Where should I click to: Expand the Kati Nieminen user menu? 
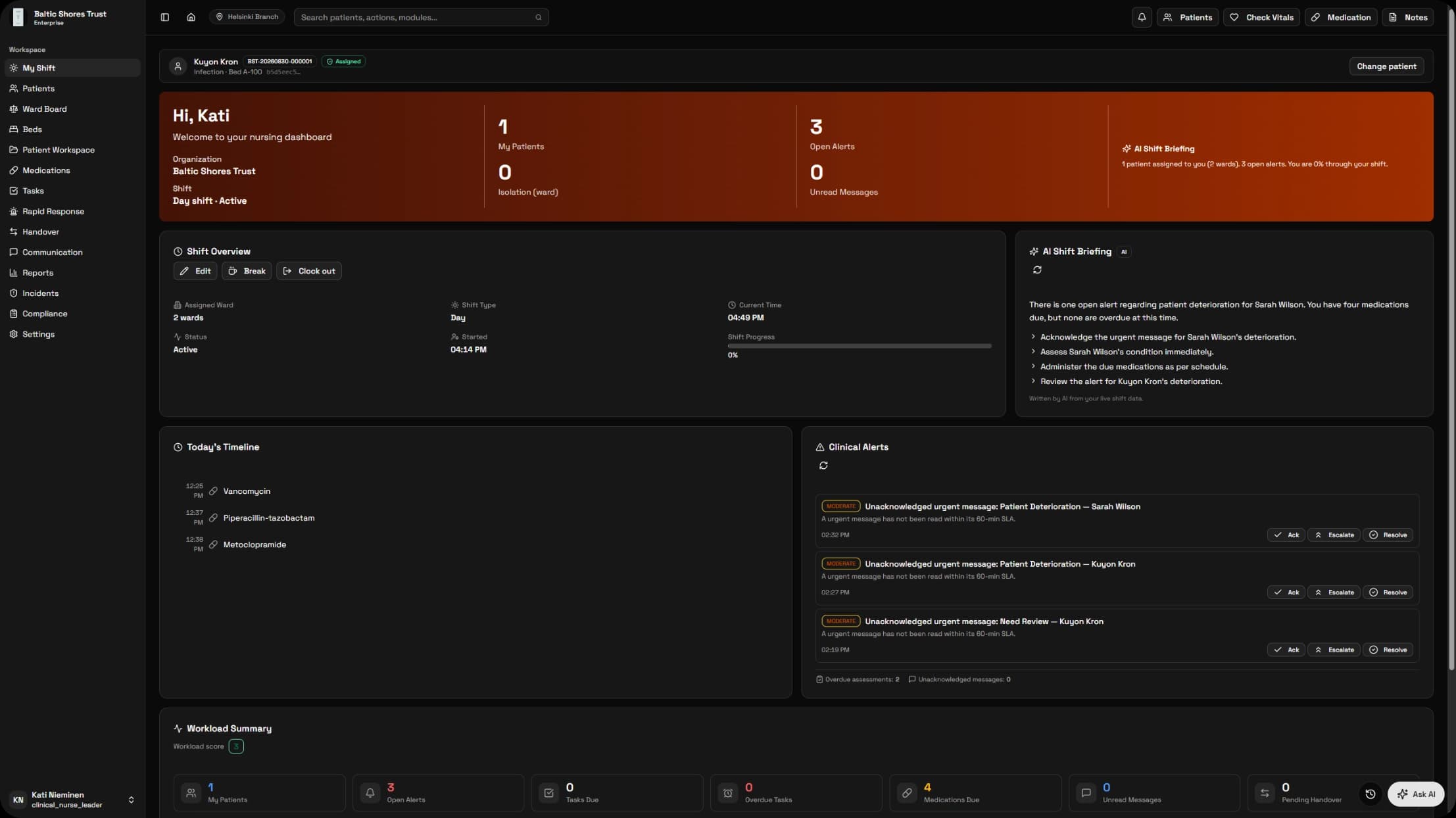pyautogui.click(x=72, y=800)
